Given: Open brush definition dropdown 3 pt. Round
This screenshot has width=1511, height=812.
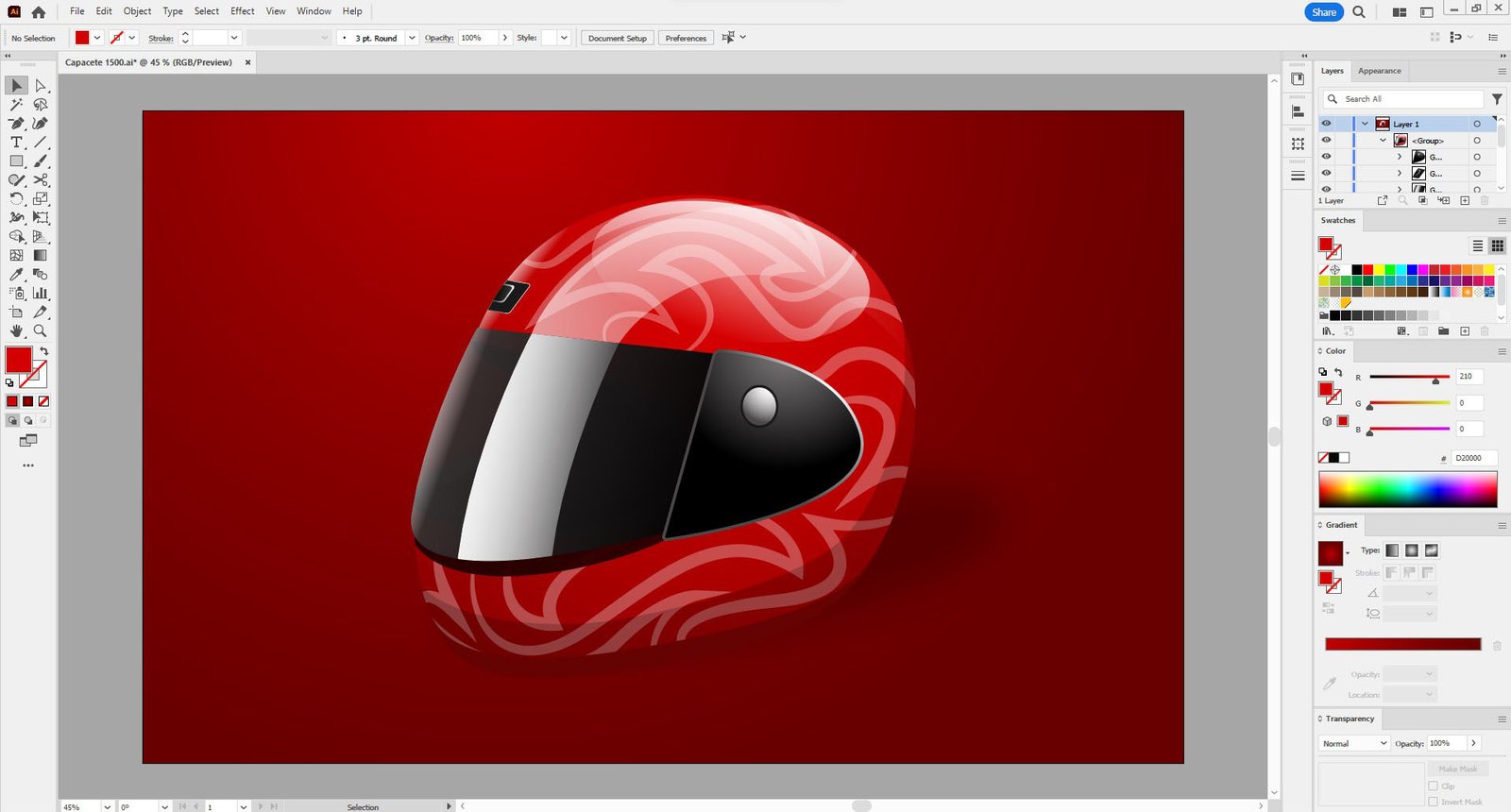Looking at the screenshot, I should tap(412, 38).
